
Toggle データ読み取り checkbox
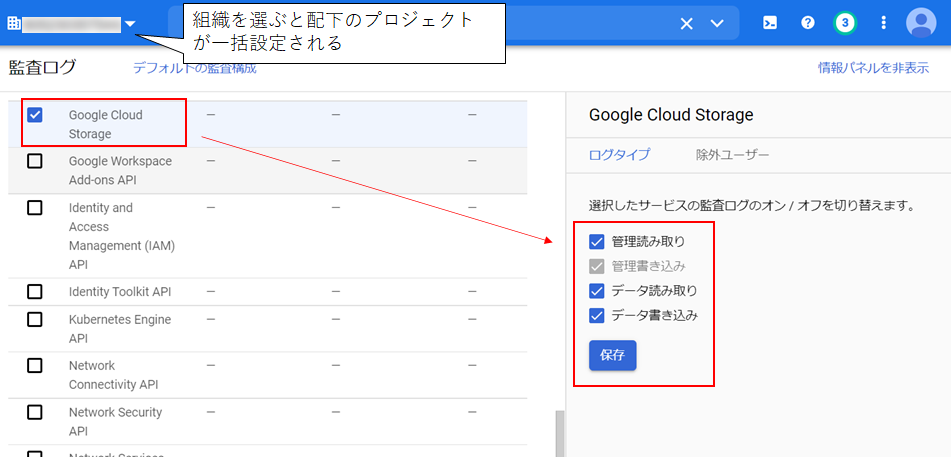click(x=597, y=291)
